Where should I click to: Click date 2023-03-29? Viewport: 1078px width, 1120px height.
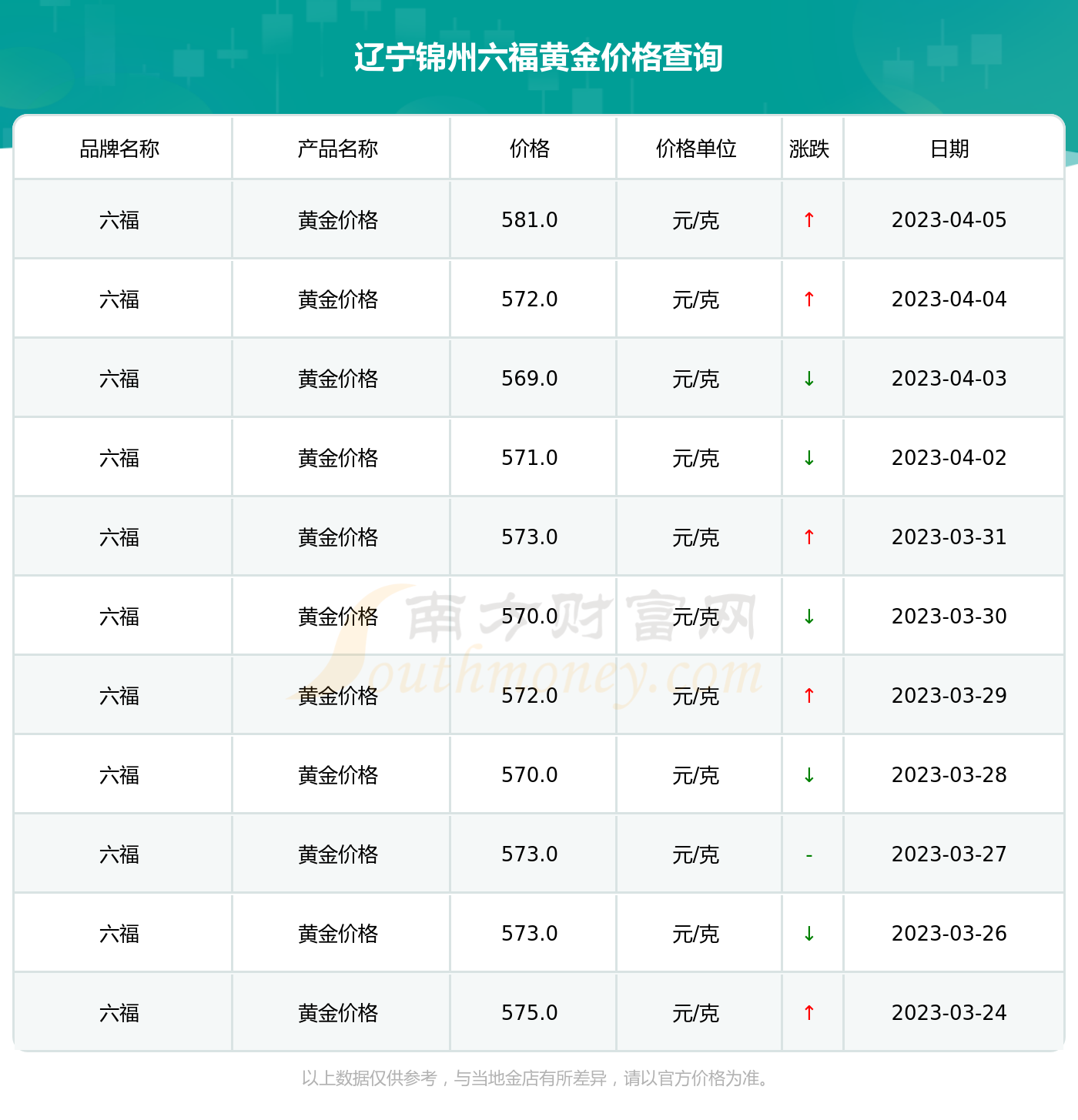(949, 696)
